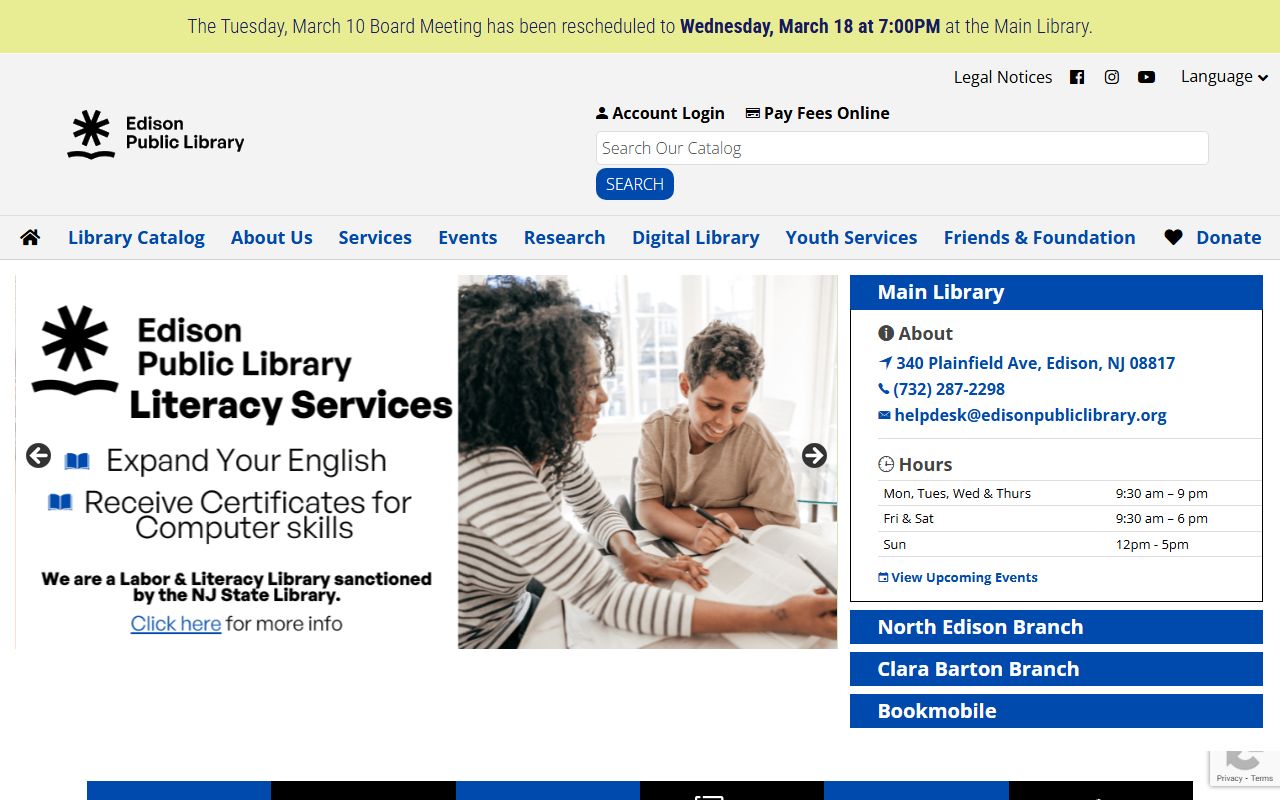This screenshot has height=800, width=1280.
Task: Click View Upcoming Events link
Action: click(x=958, y=577)
